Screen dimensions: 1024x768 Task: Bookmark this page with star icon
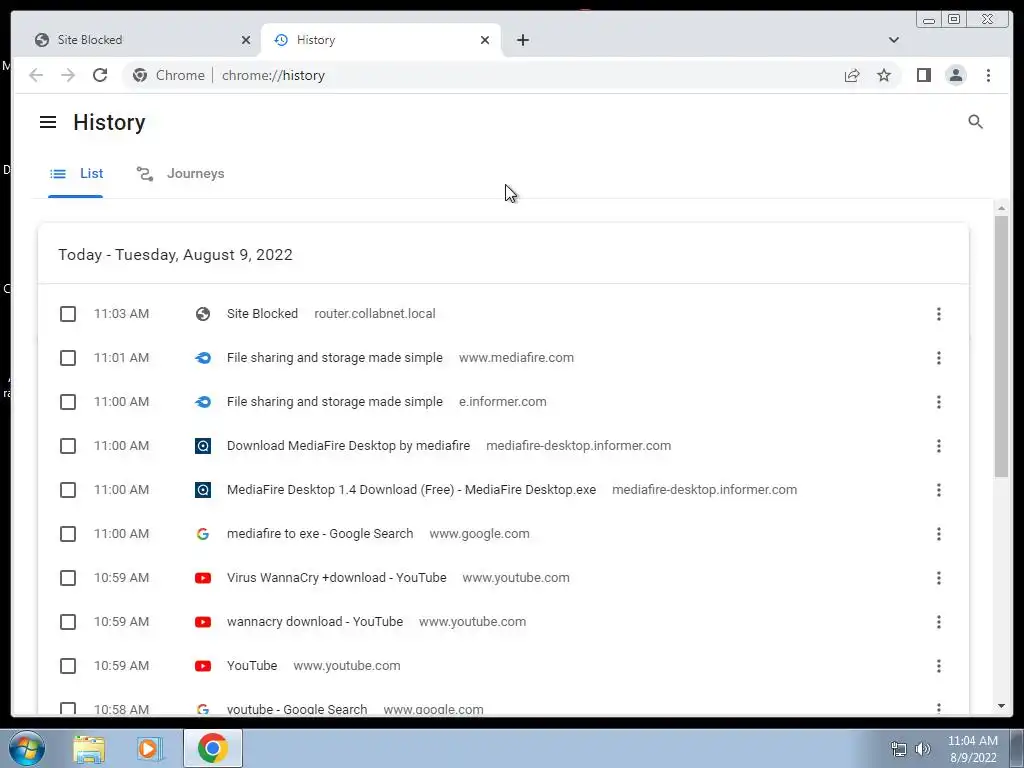[x=884, y=75]
